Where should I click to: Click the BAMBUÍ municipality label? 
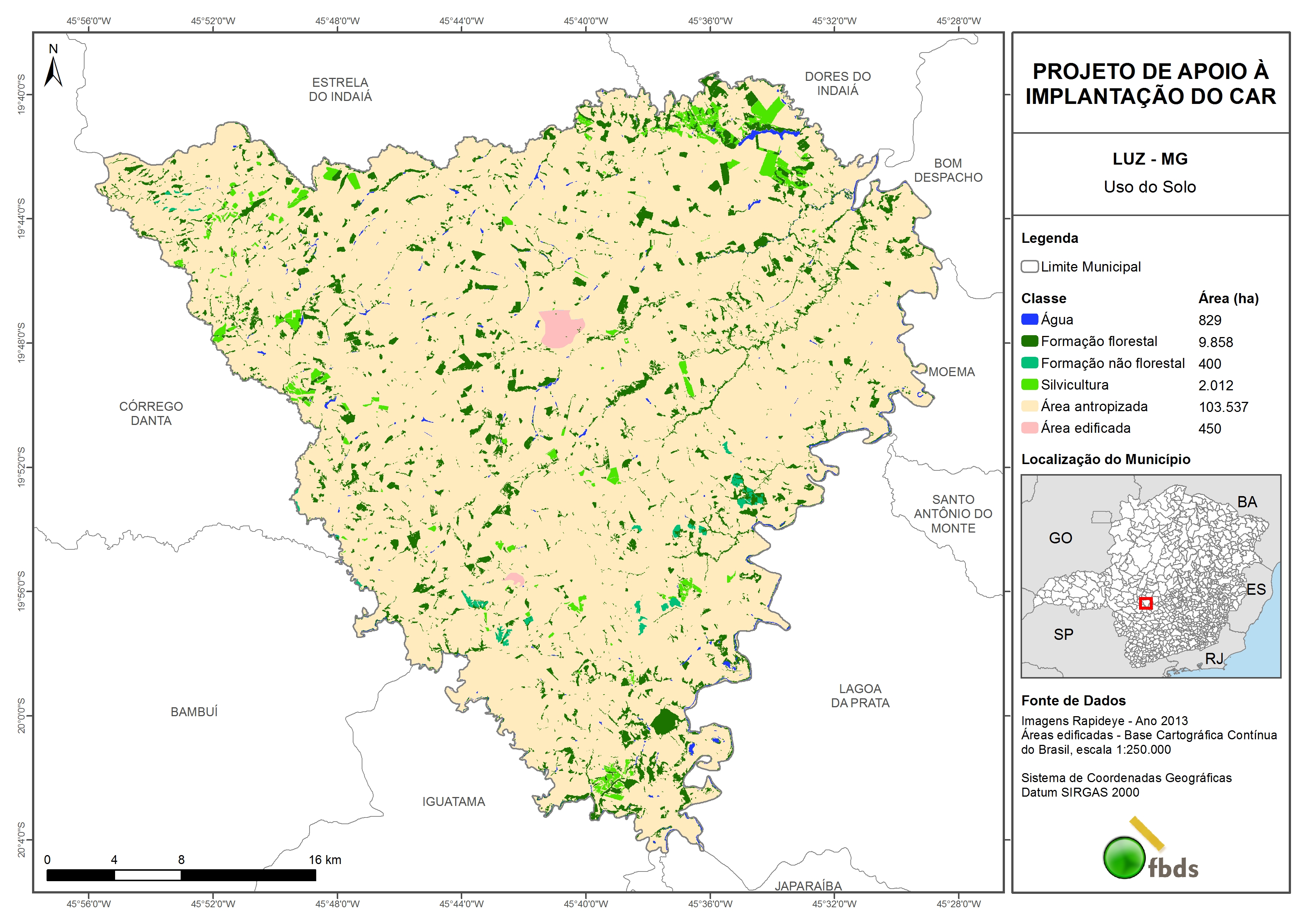194,712
